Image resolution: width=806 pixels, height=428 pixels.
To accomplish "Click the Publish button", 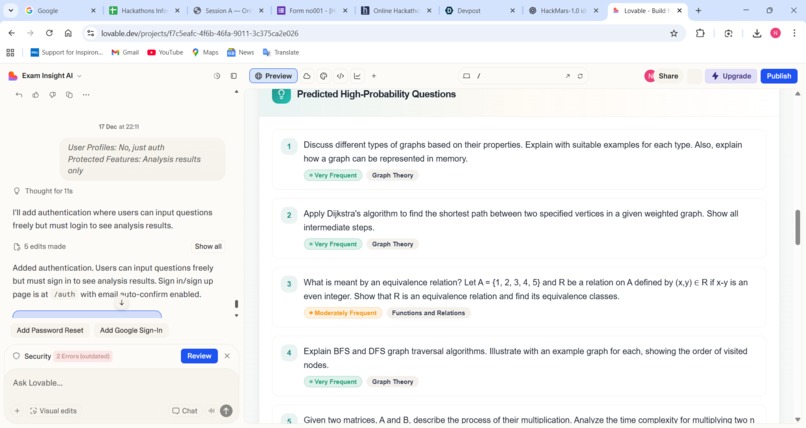I will point(779,76).
